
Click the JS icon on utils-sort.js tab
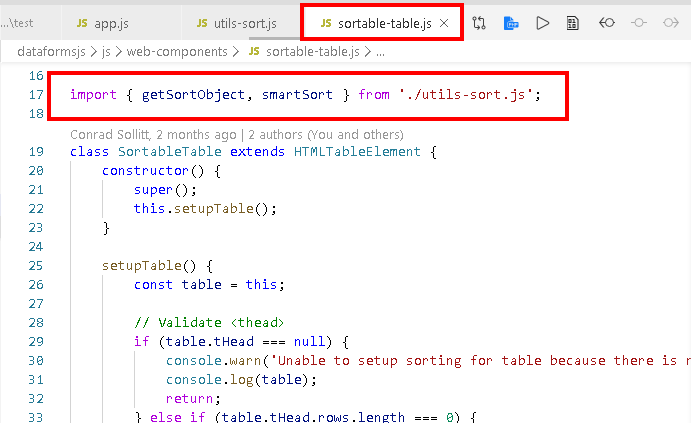(x=202, y=23)
